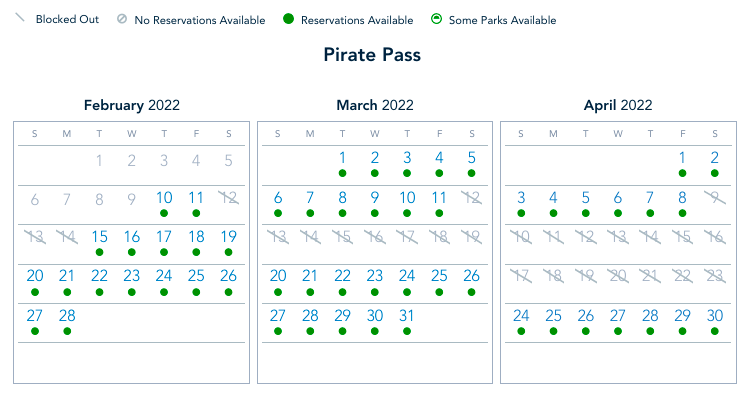Click unavailable date February 3
This screenshot has width=749, height=403.
click(164, 159)
